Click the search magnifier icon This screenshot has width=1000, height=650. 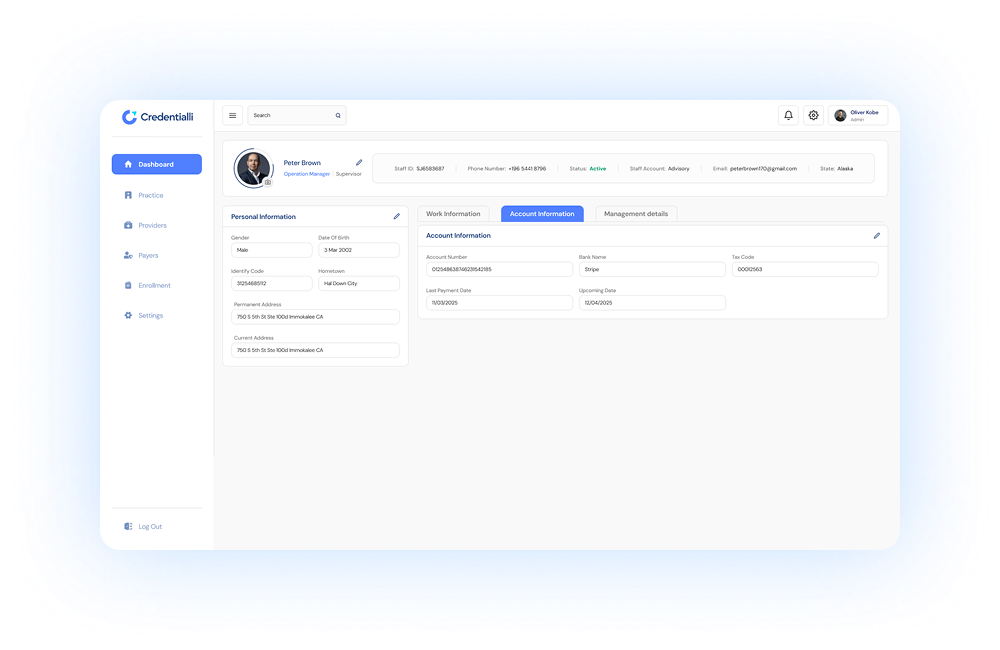(338, 116)
